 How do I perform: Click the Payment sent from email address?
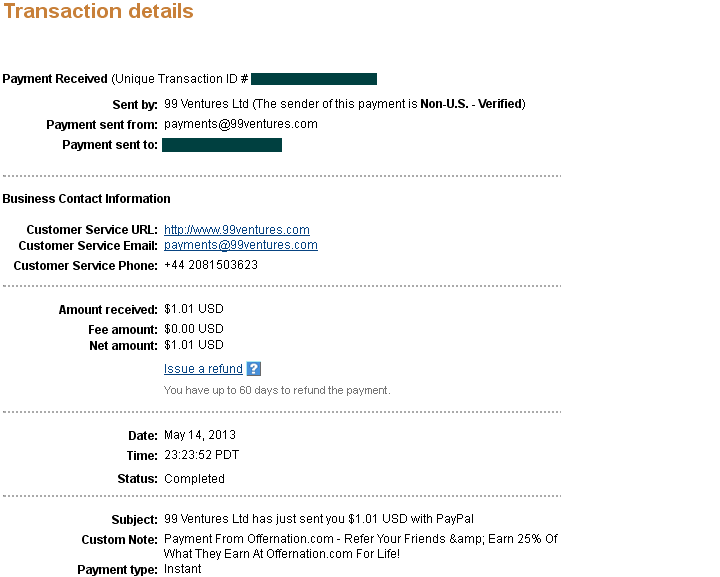(x=241, y=124)
